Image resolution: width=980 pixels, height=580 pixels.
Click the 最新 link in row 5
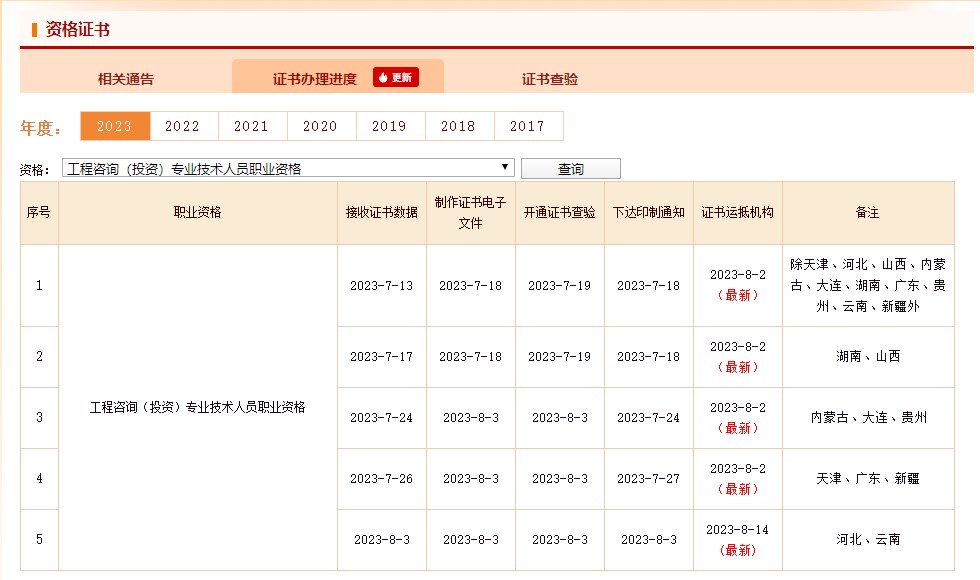pos(737,550)
